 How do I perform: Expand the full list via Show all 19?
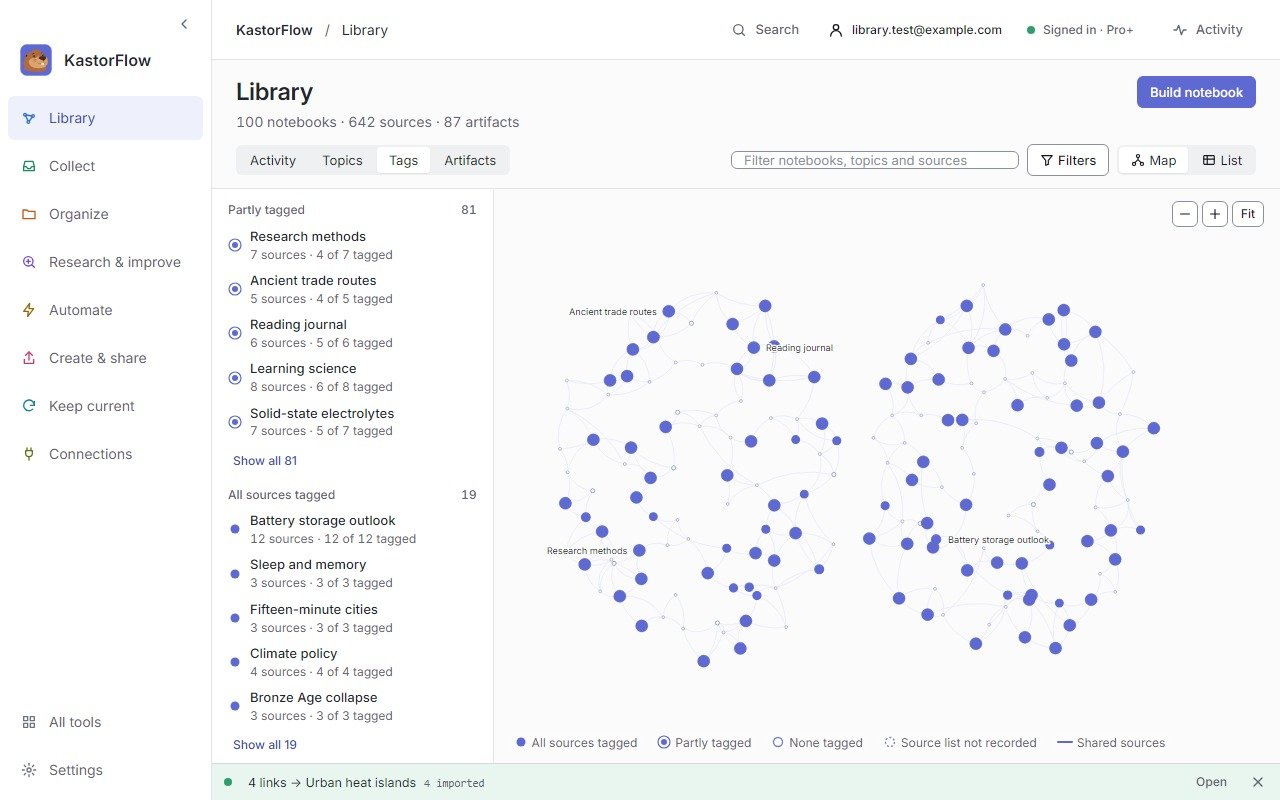(265, 745)
